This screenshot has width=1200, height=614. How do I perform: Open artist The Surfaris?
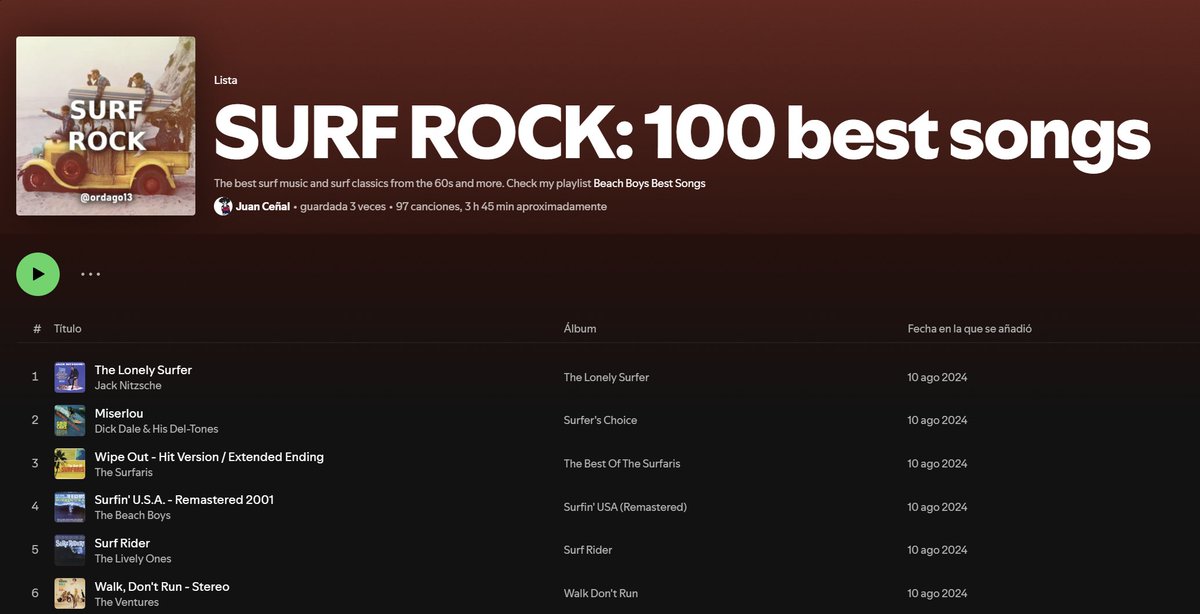click(x=124, y=473)
